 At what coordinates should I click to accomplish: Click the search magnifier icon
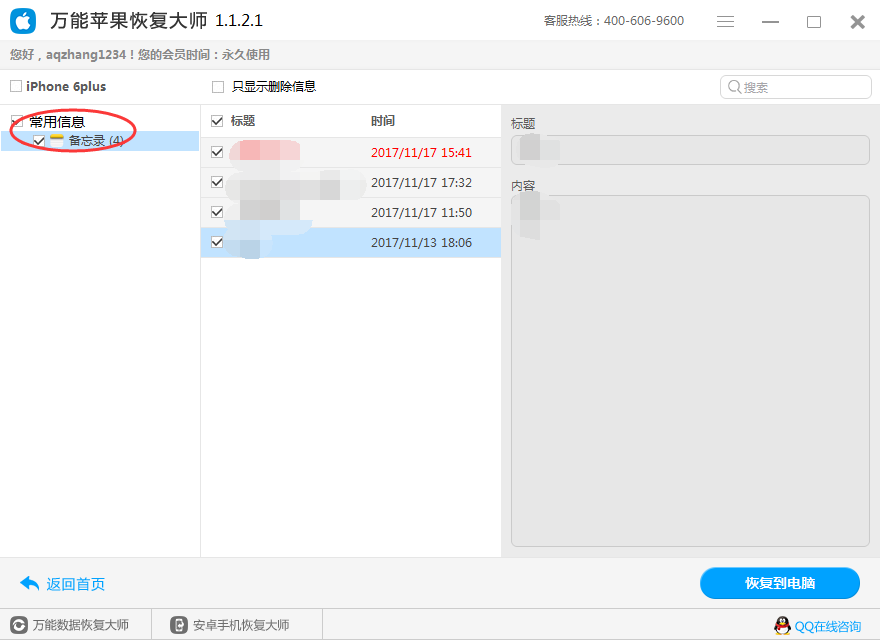734,87
